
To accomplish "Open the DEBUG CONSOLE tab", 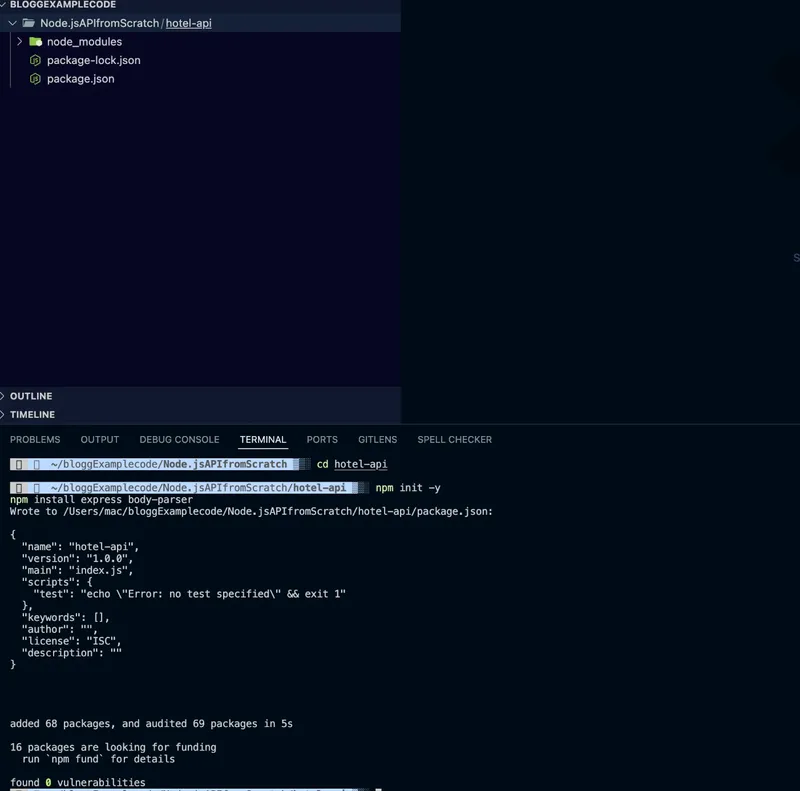I will (179, 439).
